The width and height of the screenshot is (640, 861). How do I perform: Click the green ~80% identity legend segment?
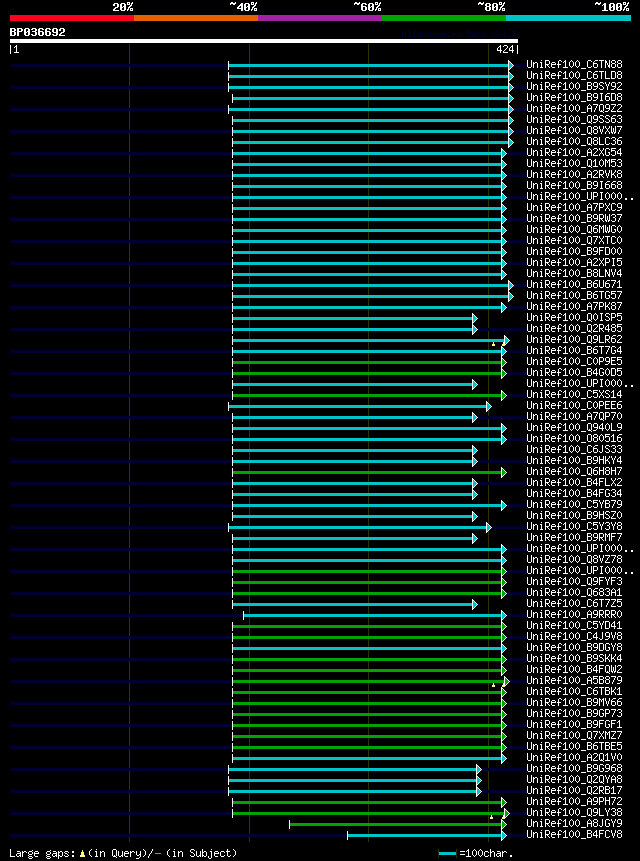coord(444,18)
